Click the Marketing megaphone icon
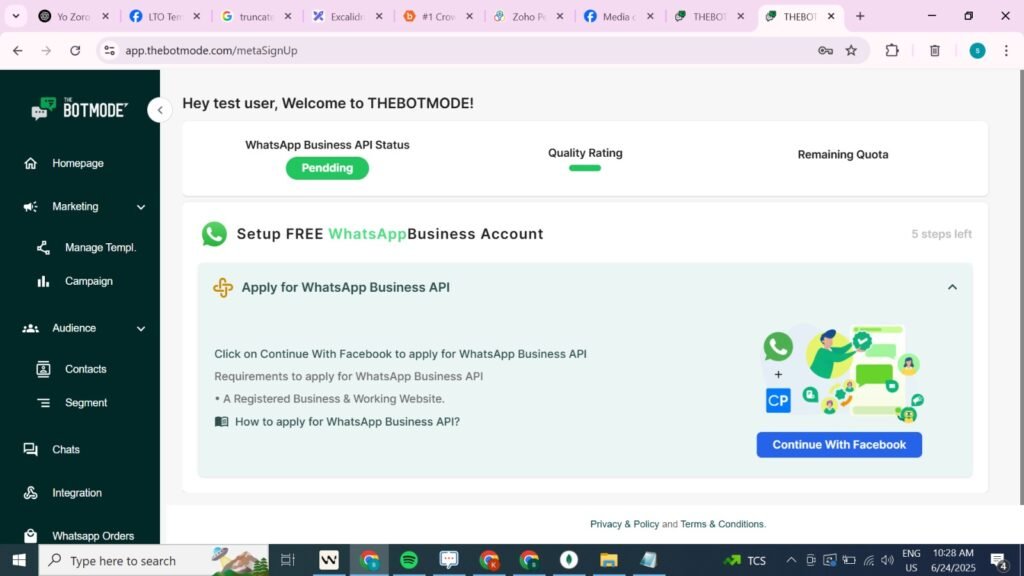 31,206
